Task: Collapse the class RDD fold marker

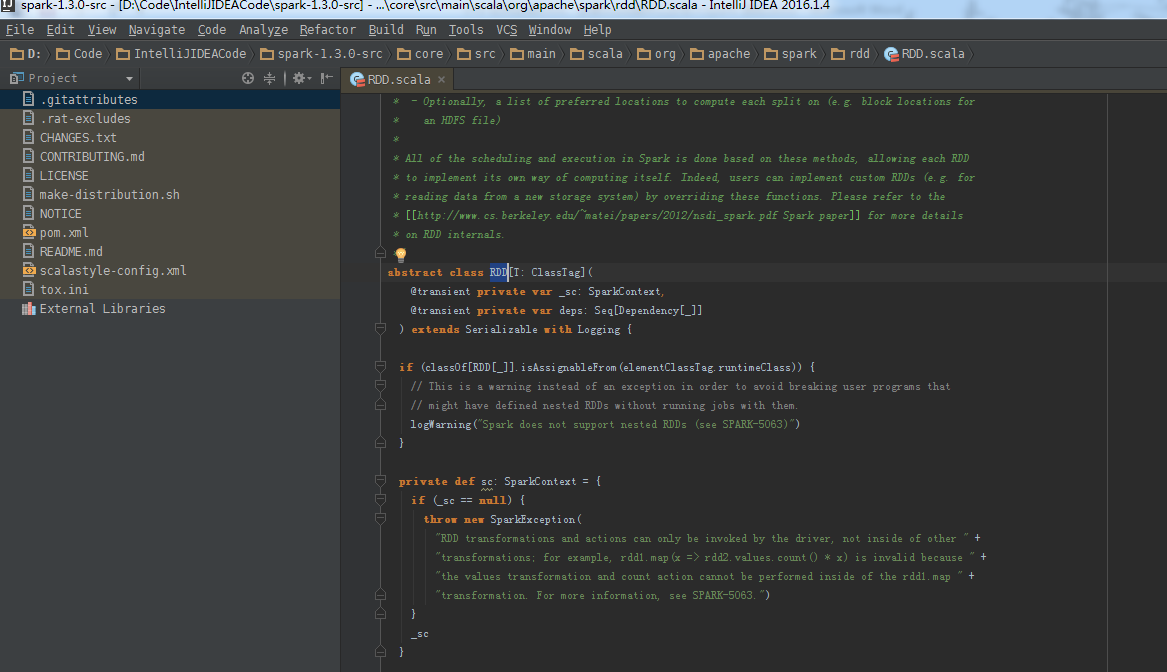Action: [x=380, y=328]
